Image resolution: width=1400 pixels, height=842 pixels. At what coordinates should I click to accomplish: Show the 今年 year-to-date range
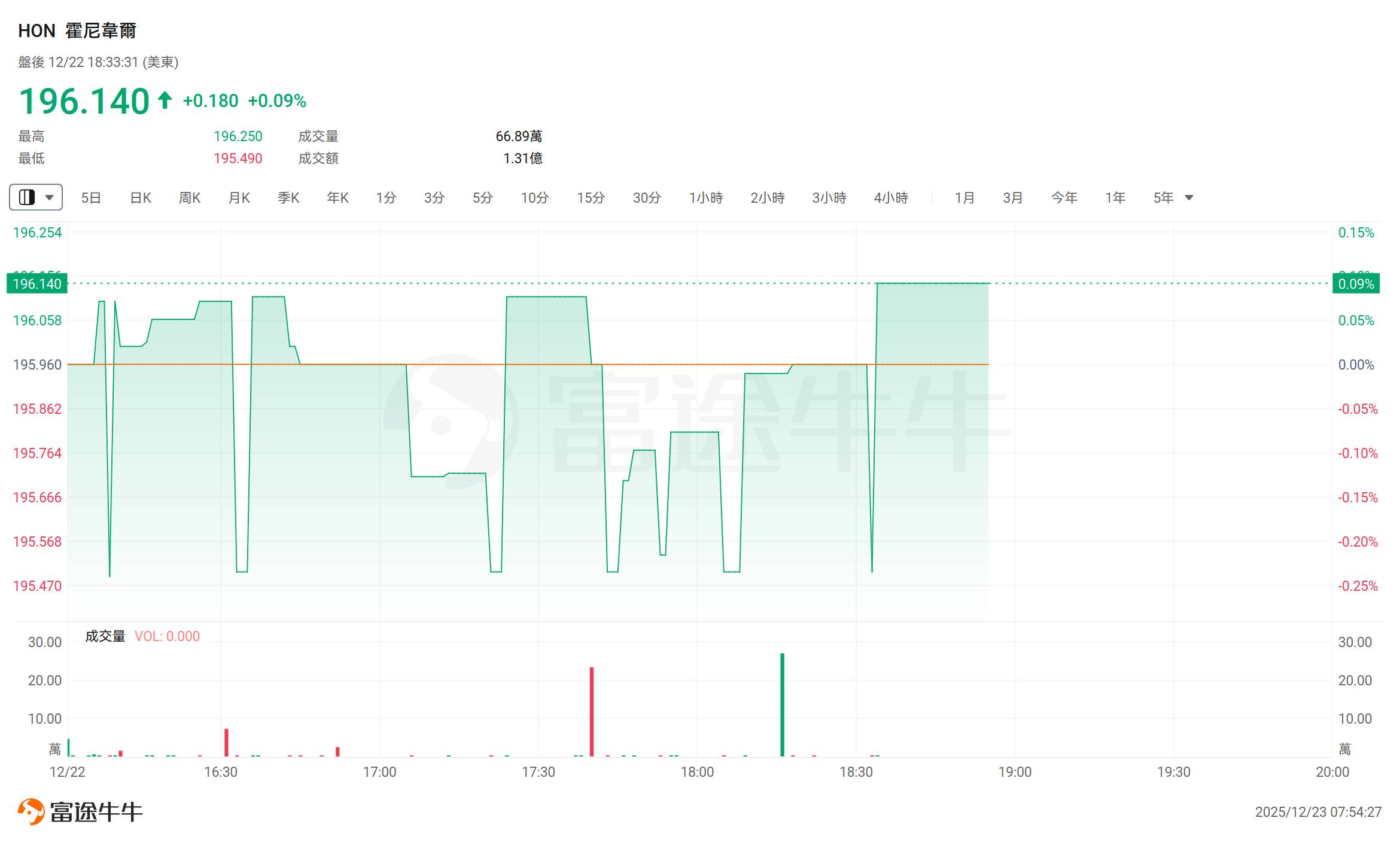[1064, 197]
